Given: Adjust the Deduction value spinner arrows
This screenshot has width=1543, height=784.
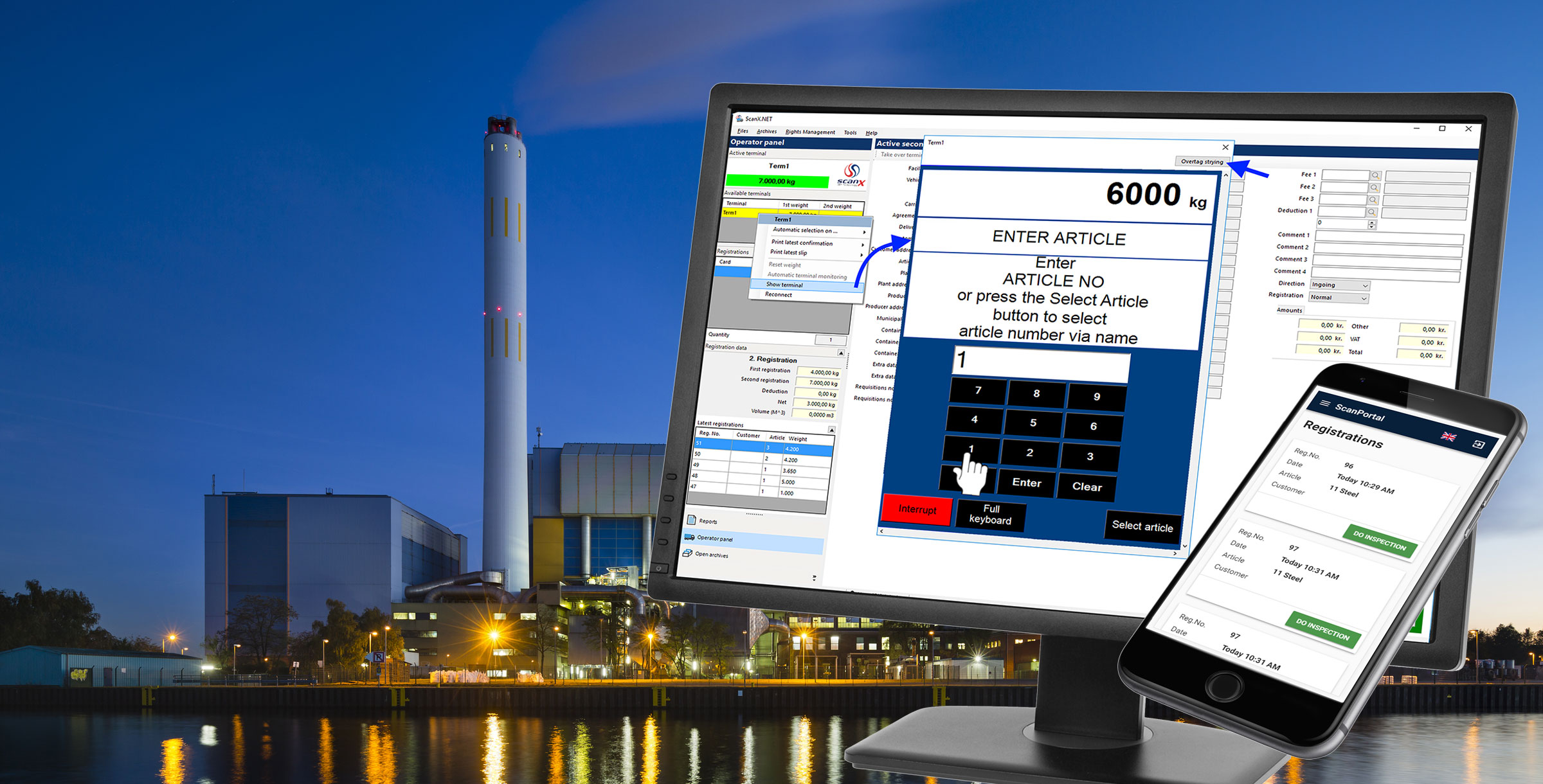Looking at the screenshot, I should tap(1371, 225).
